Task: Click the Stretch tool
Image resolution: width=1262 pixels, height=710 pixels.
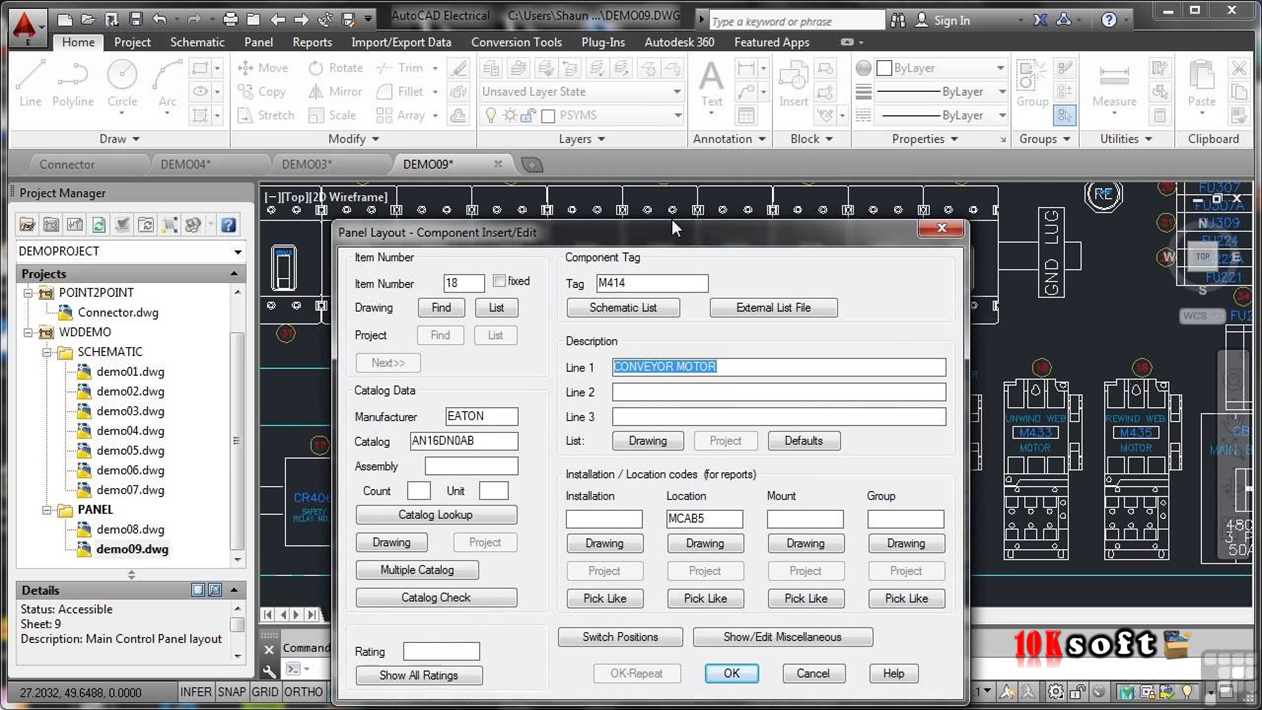Action: tap(266, 115)
